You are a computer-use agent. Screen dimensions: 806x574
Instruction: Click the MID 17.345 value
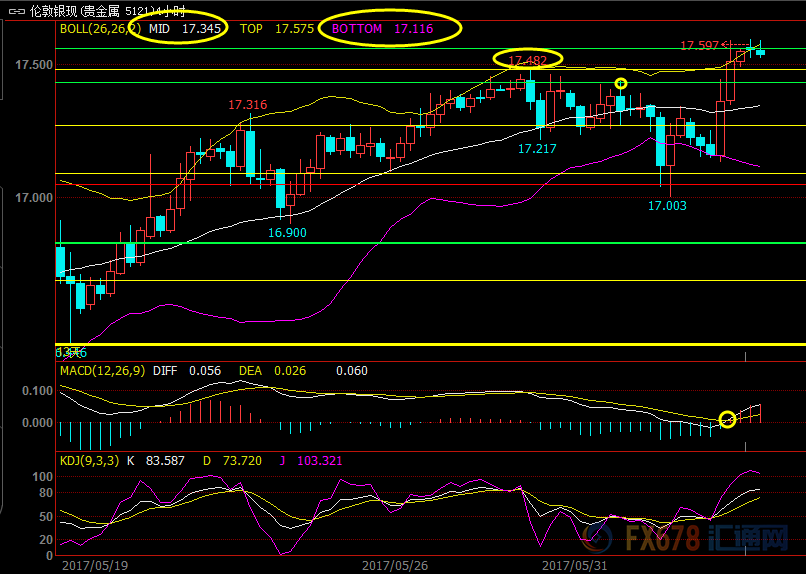click(185, 29)
